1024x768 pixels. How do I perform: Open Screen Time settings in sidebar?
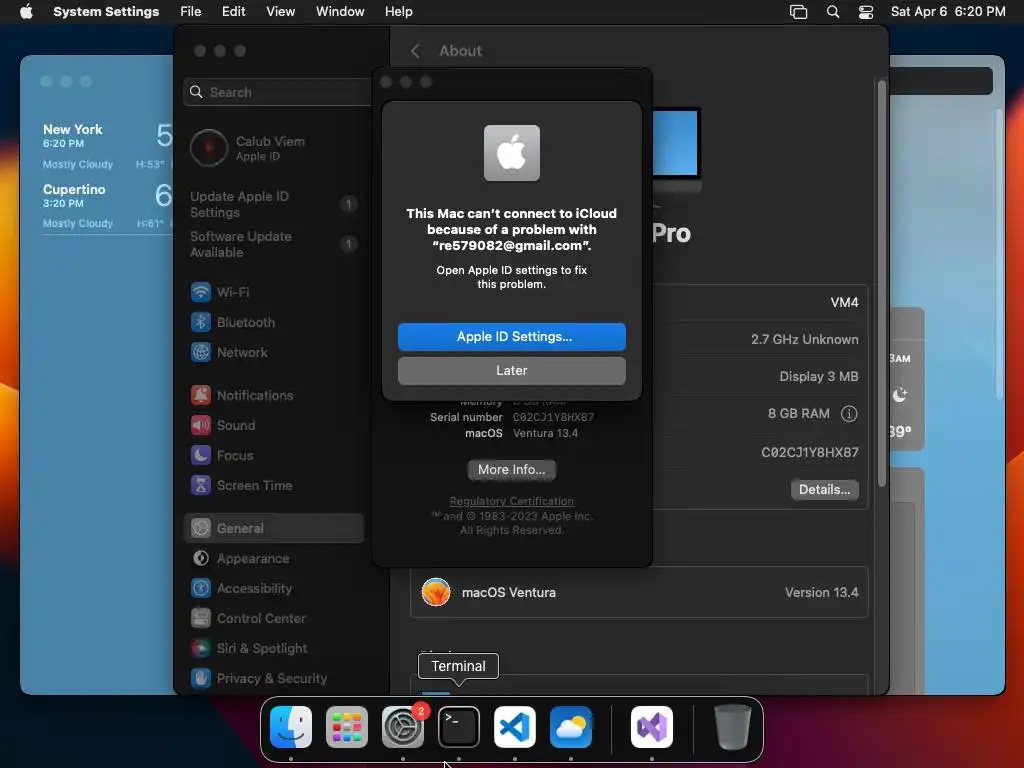point(273,485)
